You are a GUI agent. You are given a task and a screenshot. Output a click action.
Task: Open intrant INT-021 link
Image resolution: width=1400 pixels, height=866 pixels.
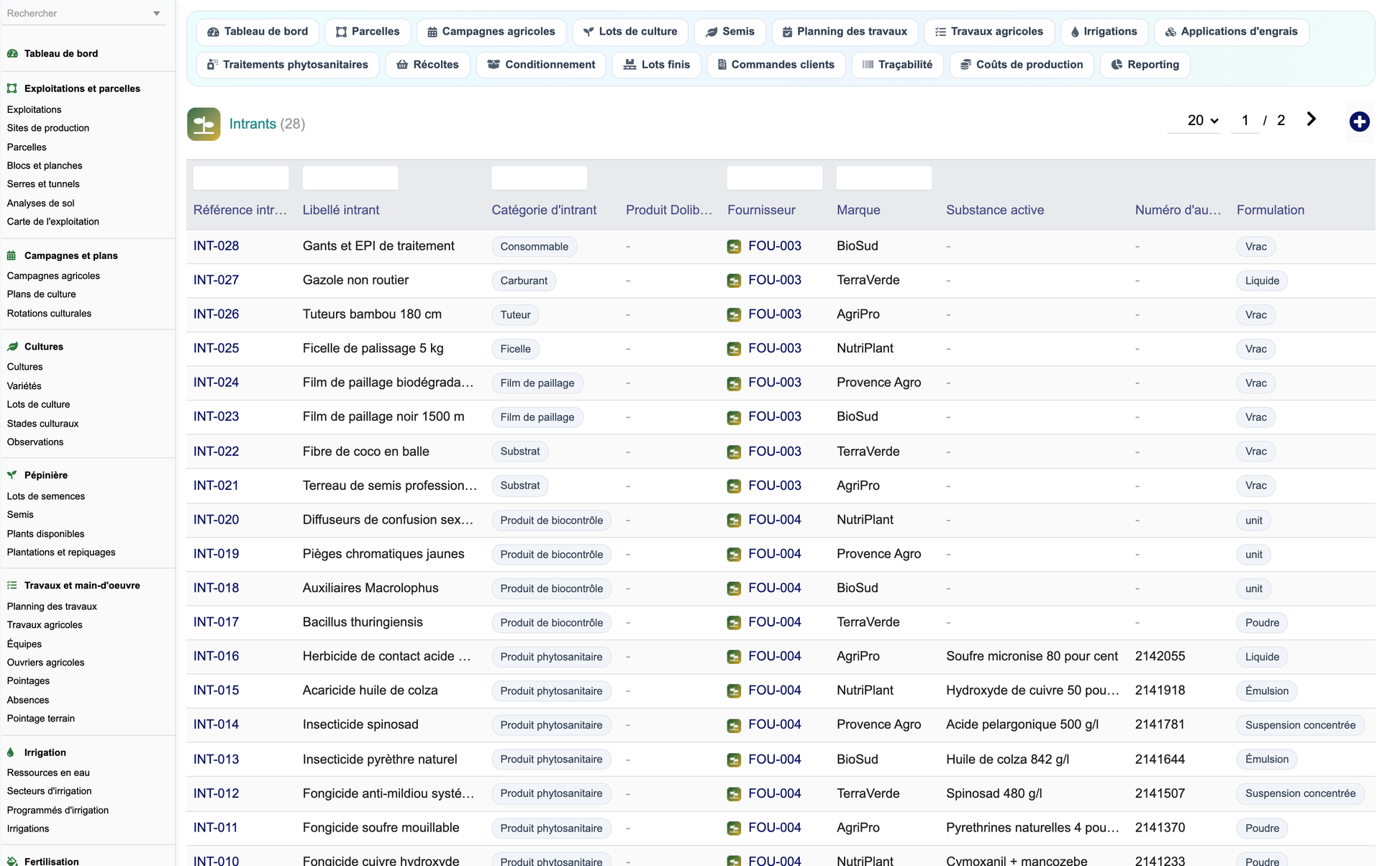pos(216,486)
